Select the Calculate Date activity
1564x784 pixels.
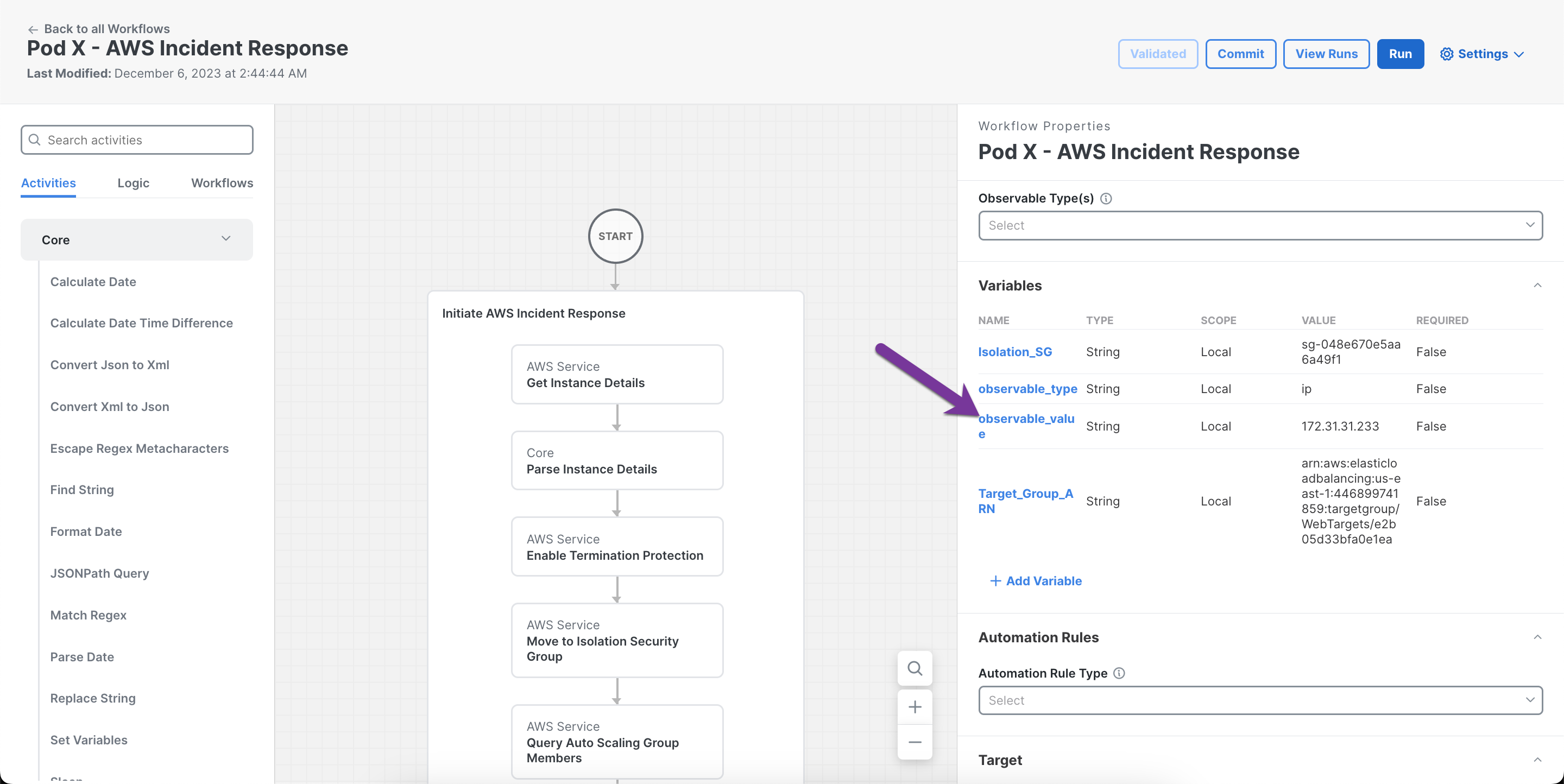click(93, 282)
